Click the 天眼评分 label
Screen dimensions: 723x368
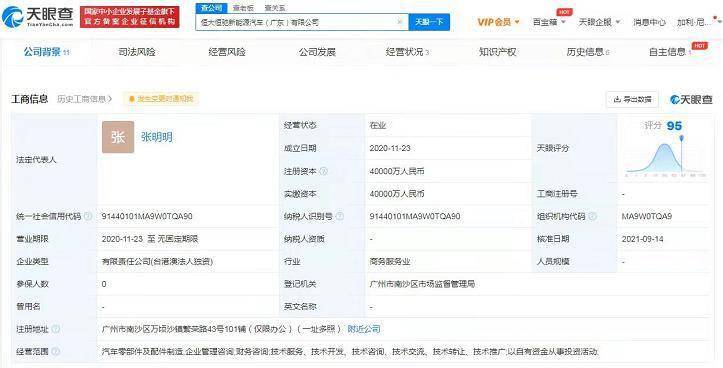click(x=553, y=148)
